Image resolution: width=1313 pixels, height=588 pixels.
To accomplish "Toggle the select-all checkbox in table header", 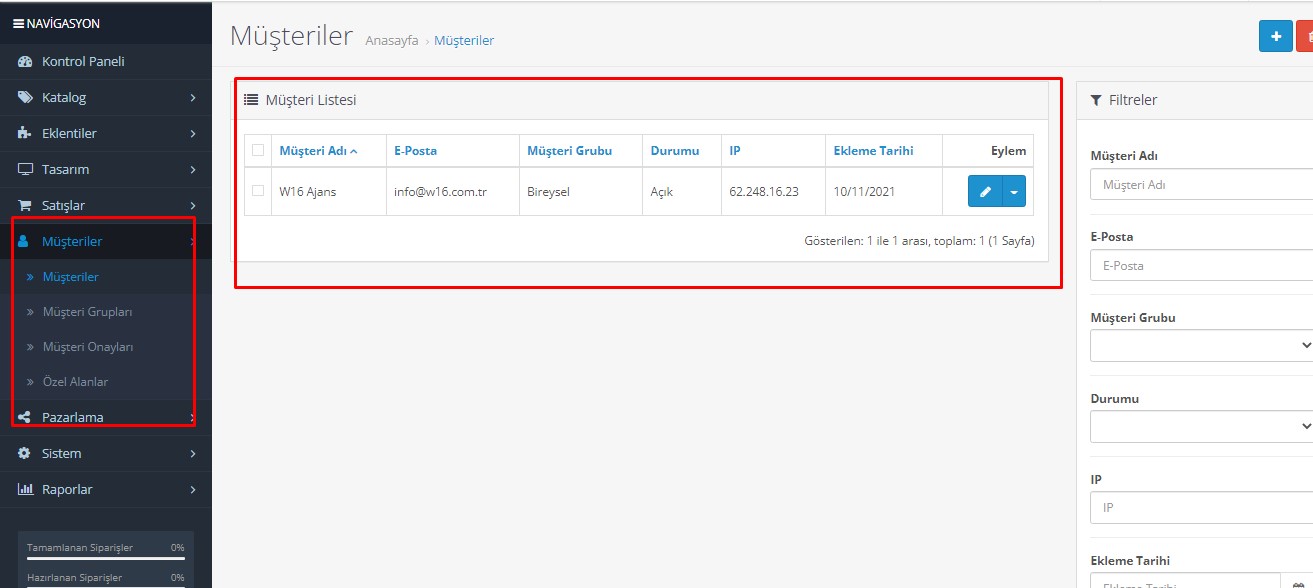I will click(258, 150).
